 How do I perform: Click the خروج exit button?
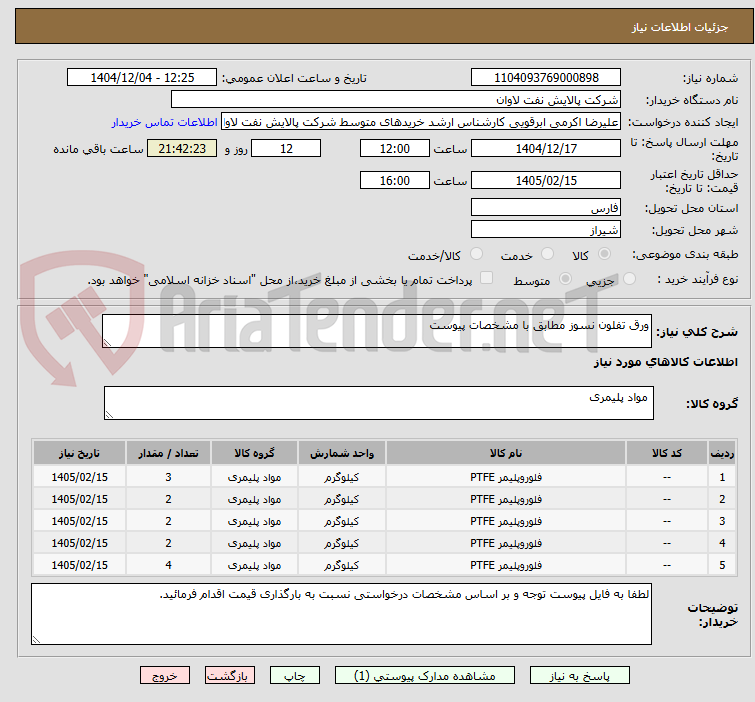[x=165, y=676]
